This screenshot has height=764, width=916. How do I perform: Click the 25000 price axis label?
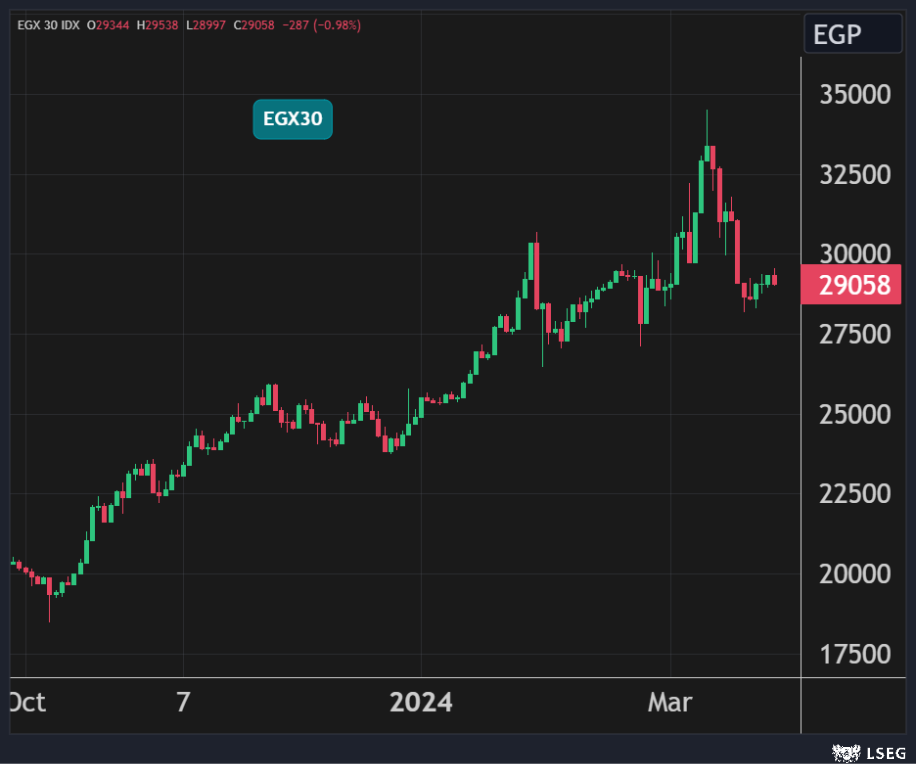pyautogui.click(x=854, y=414)
